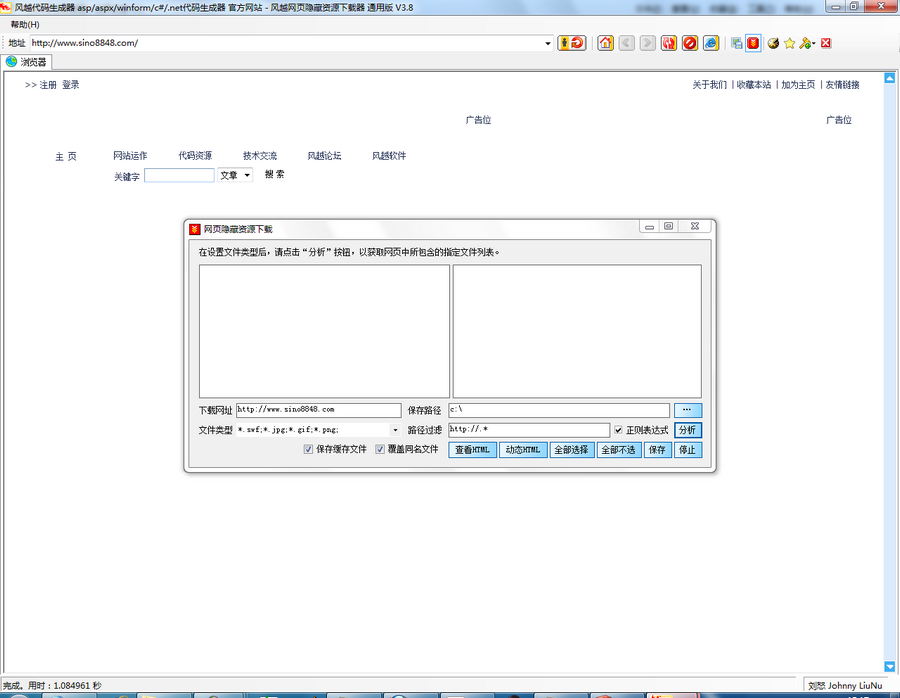
Task: Click the scroll down arrow on page scrollbar
Action: (889, 666)
